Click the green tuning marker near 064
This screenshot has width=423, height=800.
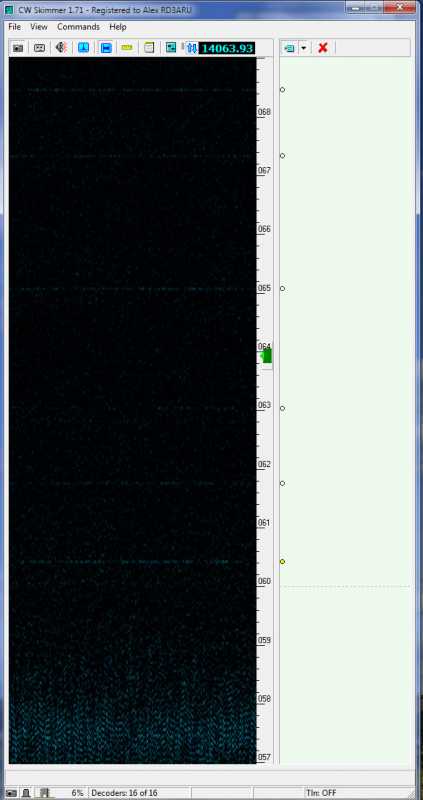(266, 356)
